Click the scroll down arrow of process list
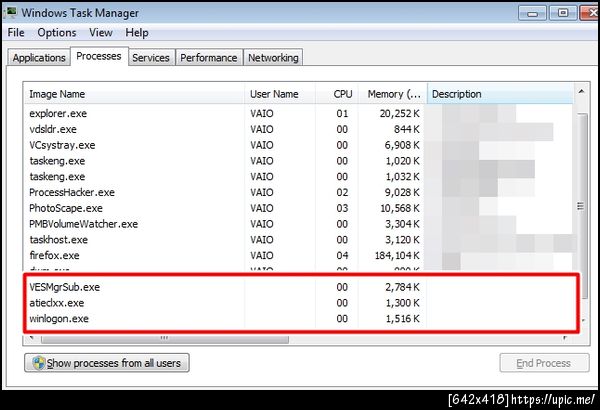600x410 pixels. tap(583, 320)
